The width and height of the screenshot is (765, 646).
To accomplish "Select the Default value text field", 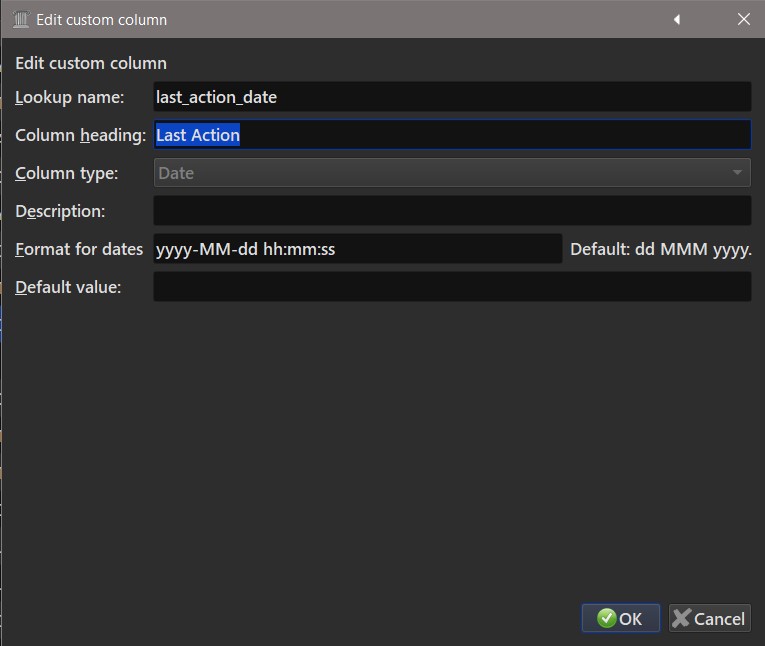I will [451, 287].
